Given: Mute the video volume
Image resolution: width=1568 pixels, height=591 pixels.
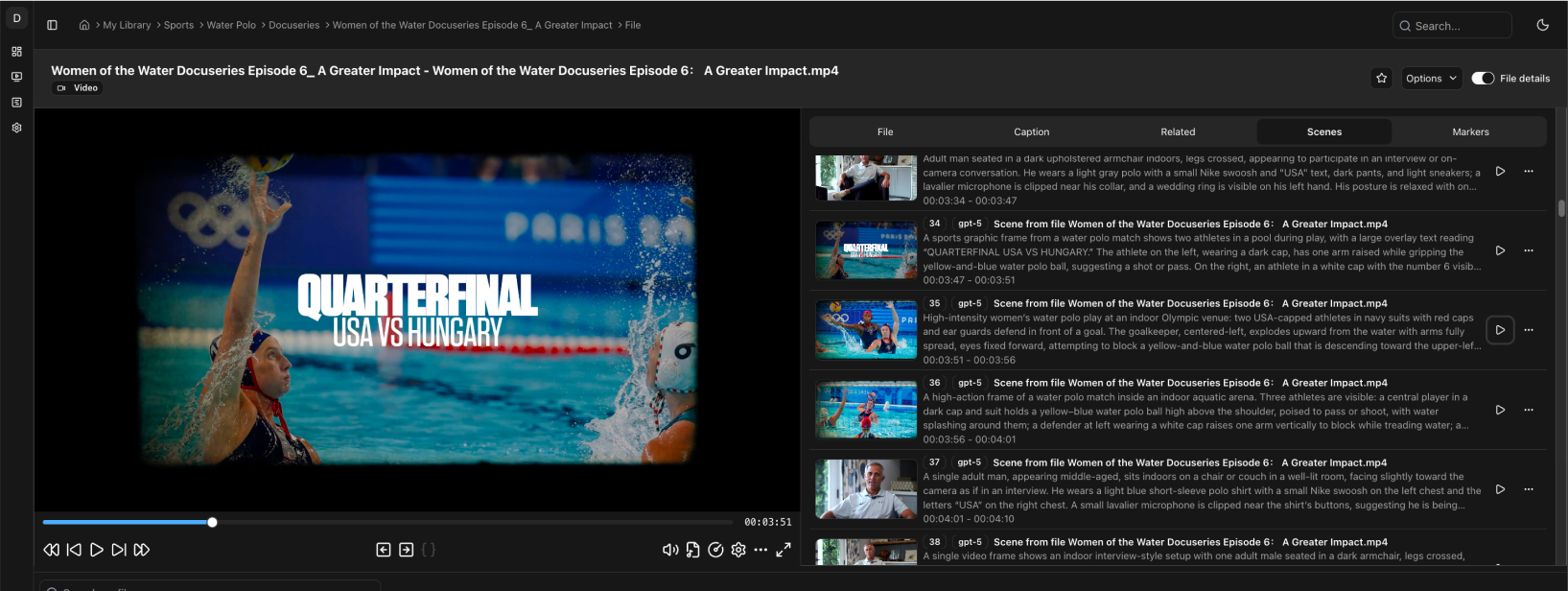Looking at the screenshot, I should [669, 550].
